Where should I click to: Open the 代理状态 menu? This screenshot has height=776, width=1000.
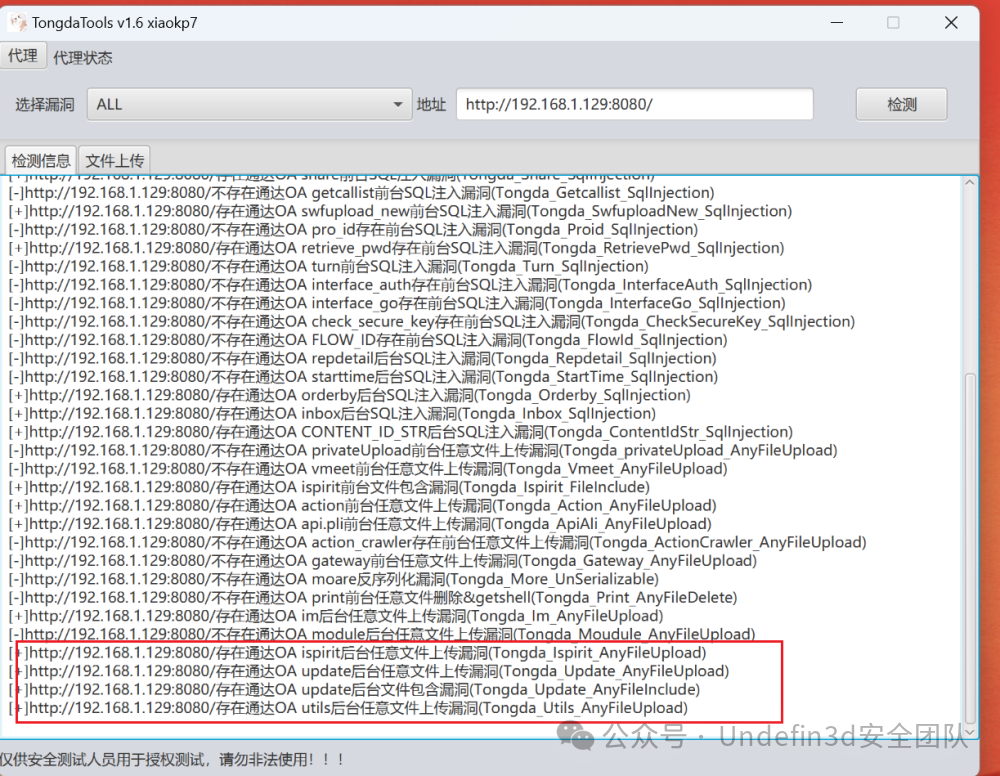tap(82, 58)
